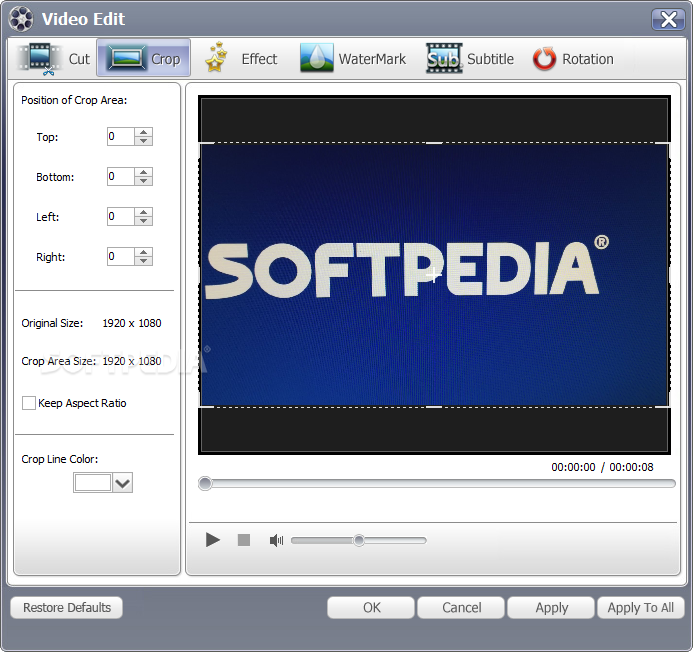This screenshot has height=652, width=693.
Task: Open the Effect tab with stars icon
Action: click(x=241, y=58)
